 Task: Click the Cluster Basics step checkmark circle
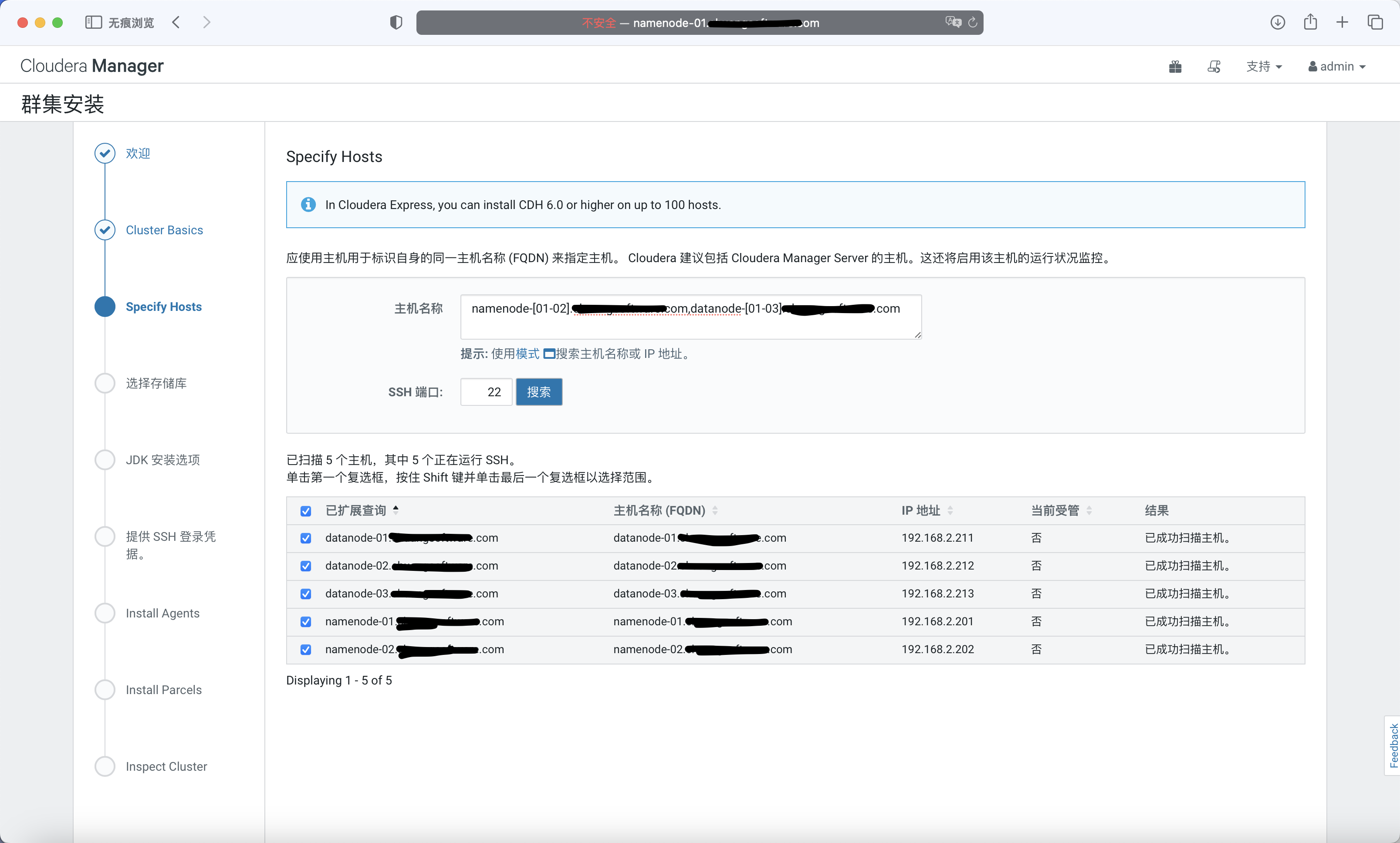(105, 230)
